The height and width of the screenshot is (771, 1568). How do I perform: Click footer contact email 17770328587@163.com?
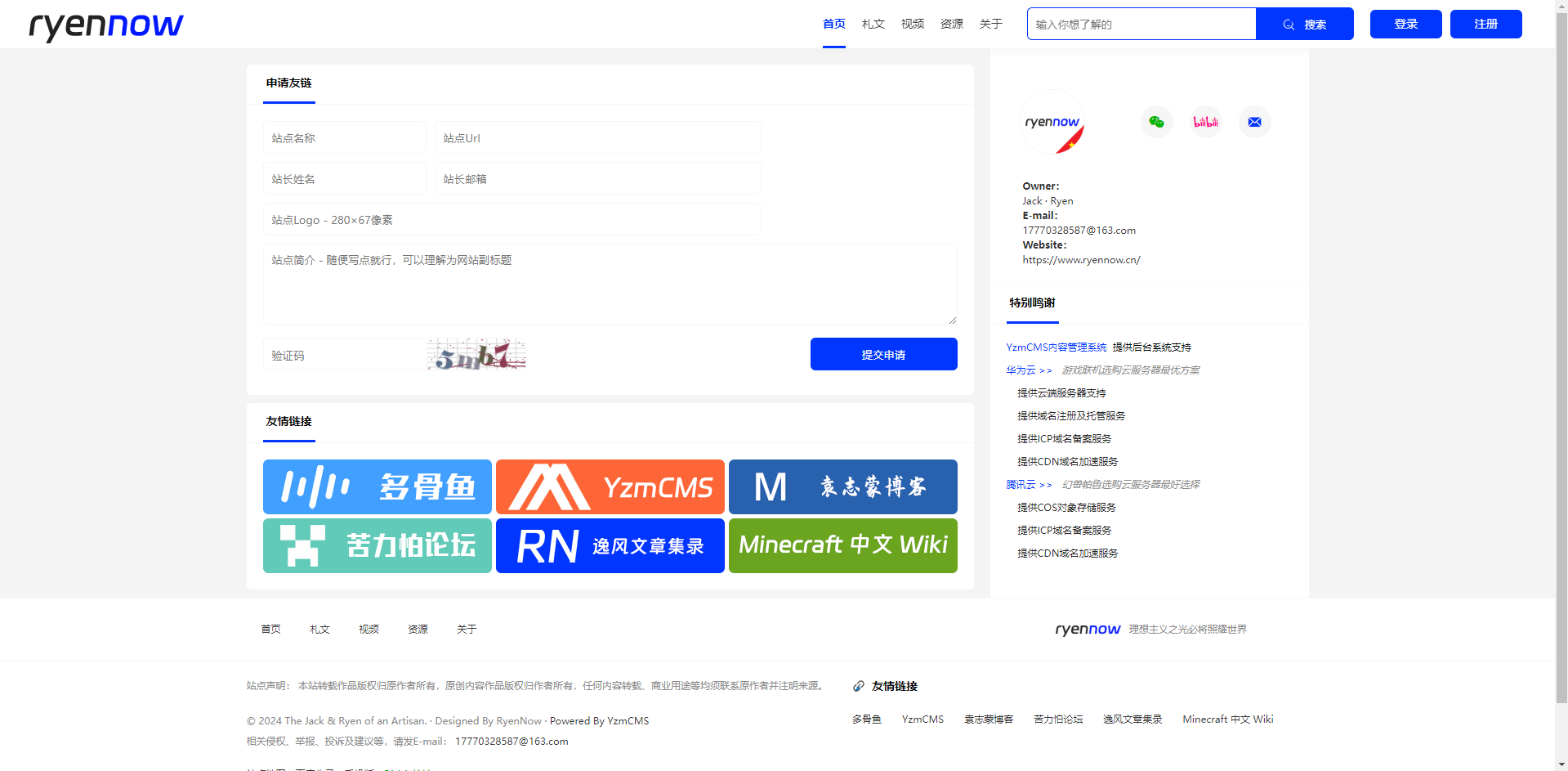click(x=511, y=742)
